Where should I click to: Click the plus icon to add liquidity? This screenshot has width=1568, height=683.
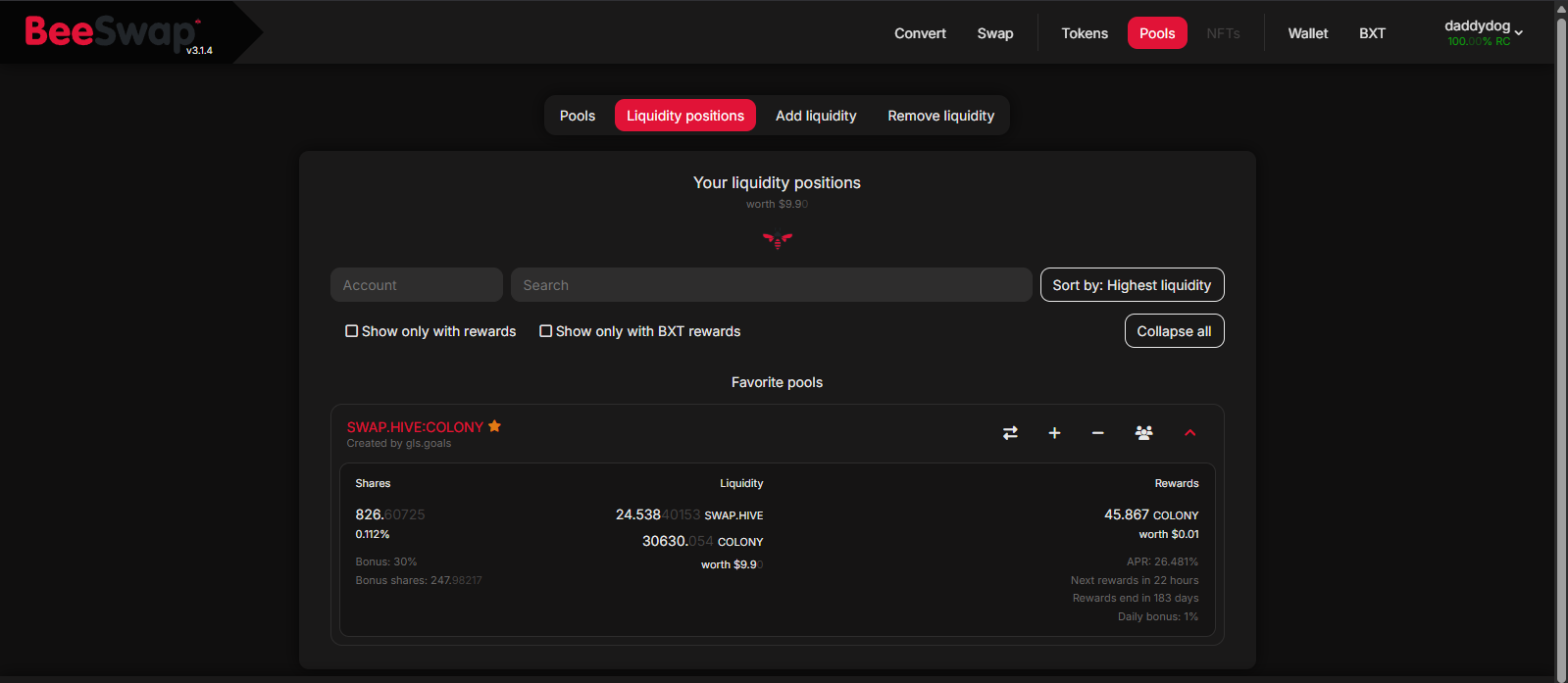tap(1054, 433)
